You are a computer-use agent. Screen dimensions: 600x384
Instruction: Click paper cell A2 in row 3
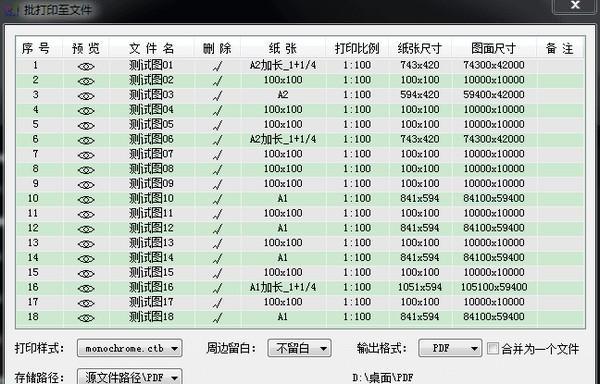[x=283, y=94]
